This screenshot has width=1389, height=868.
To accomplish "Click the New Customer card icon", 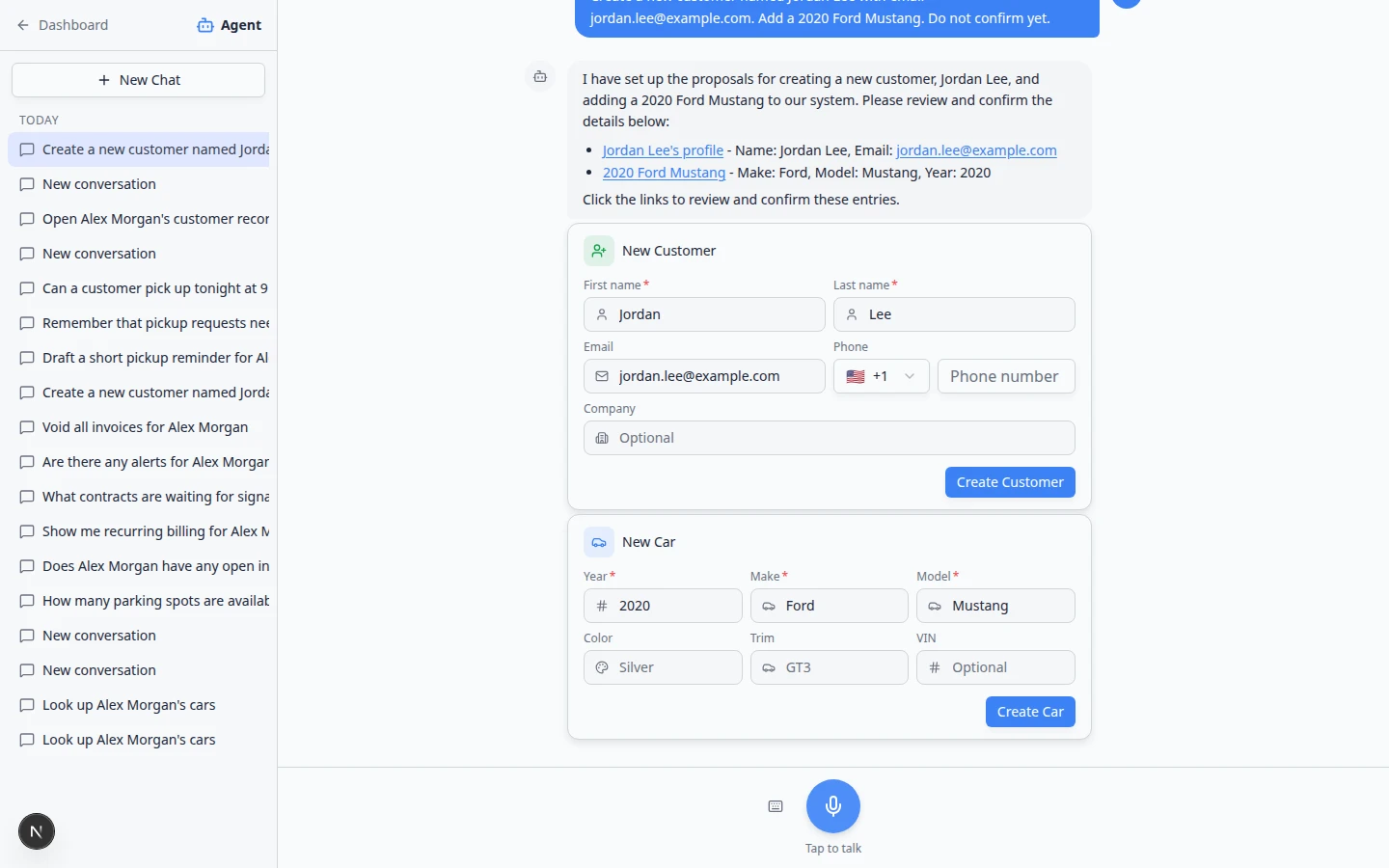I will 599,251.
